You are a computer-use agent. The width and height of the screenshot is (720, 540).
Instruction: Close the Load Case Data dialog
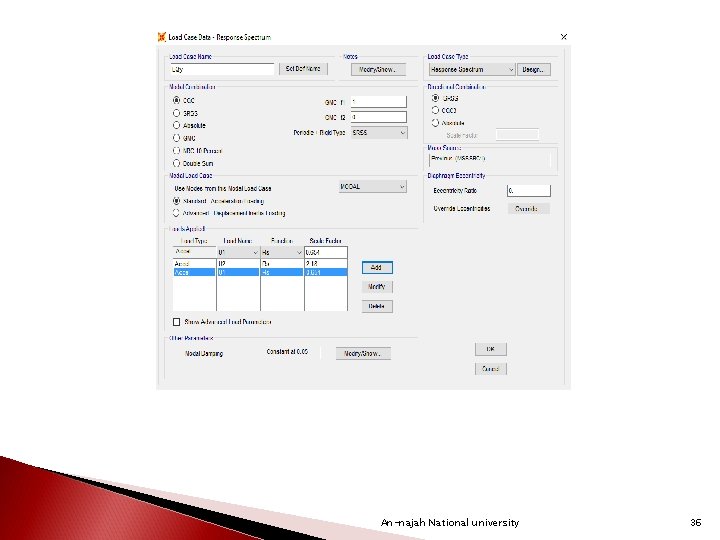[x=564, y=37]
